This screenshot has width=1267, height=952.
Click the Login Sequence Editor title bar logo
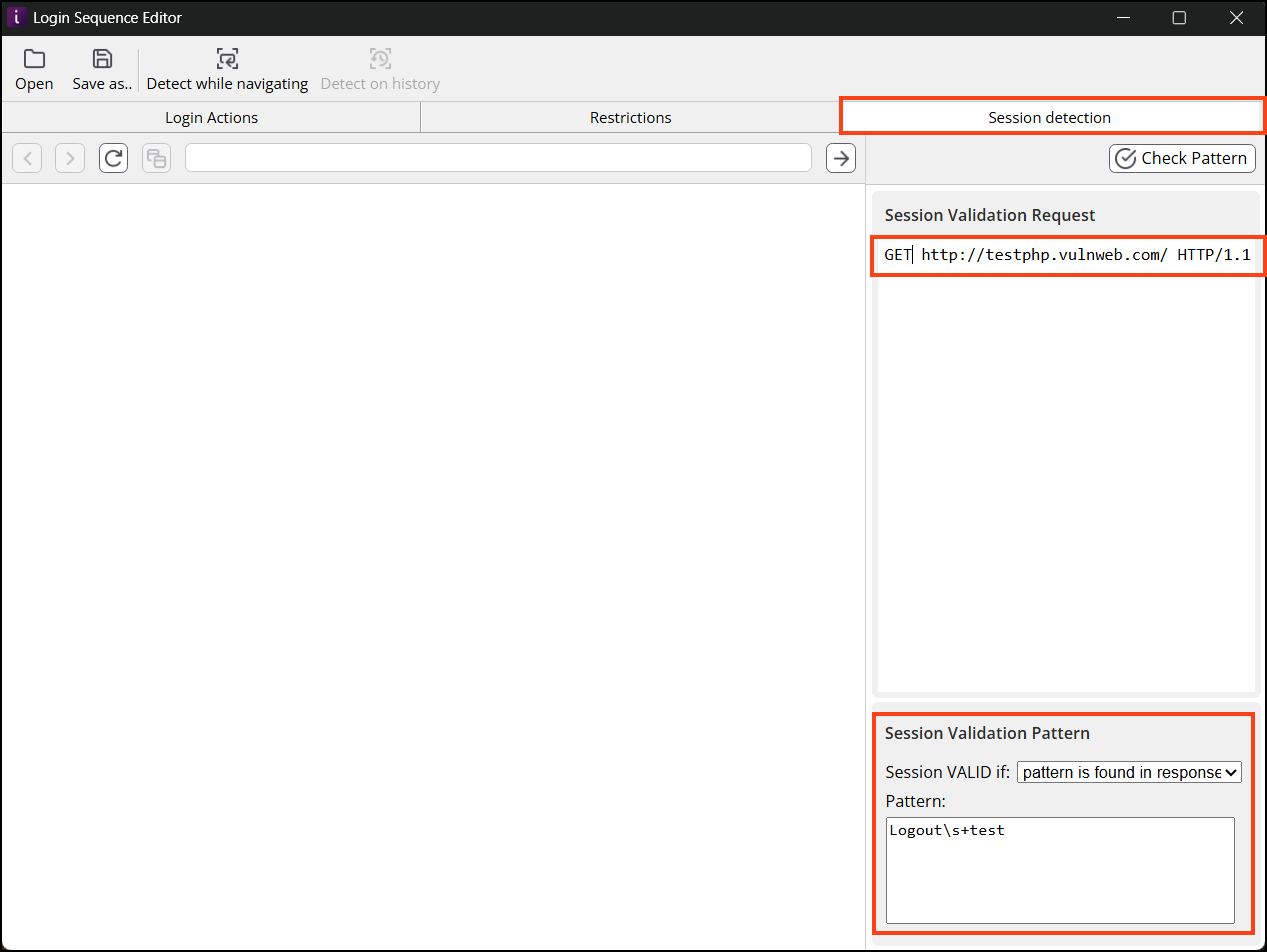click(16, 17)
